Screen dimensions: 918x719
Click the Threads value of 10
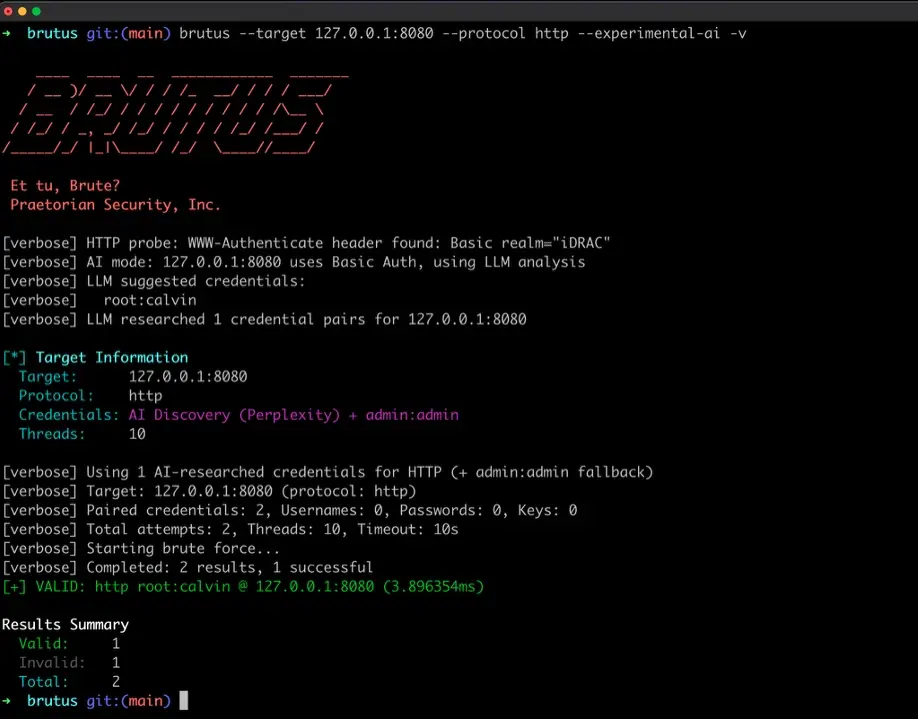137,433
